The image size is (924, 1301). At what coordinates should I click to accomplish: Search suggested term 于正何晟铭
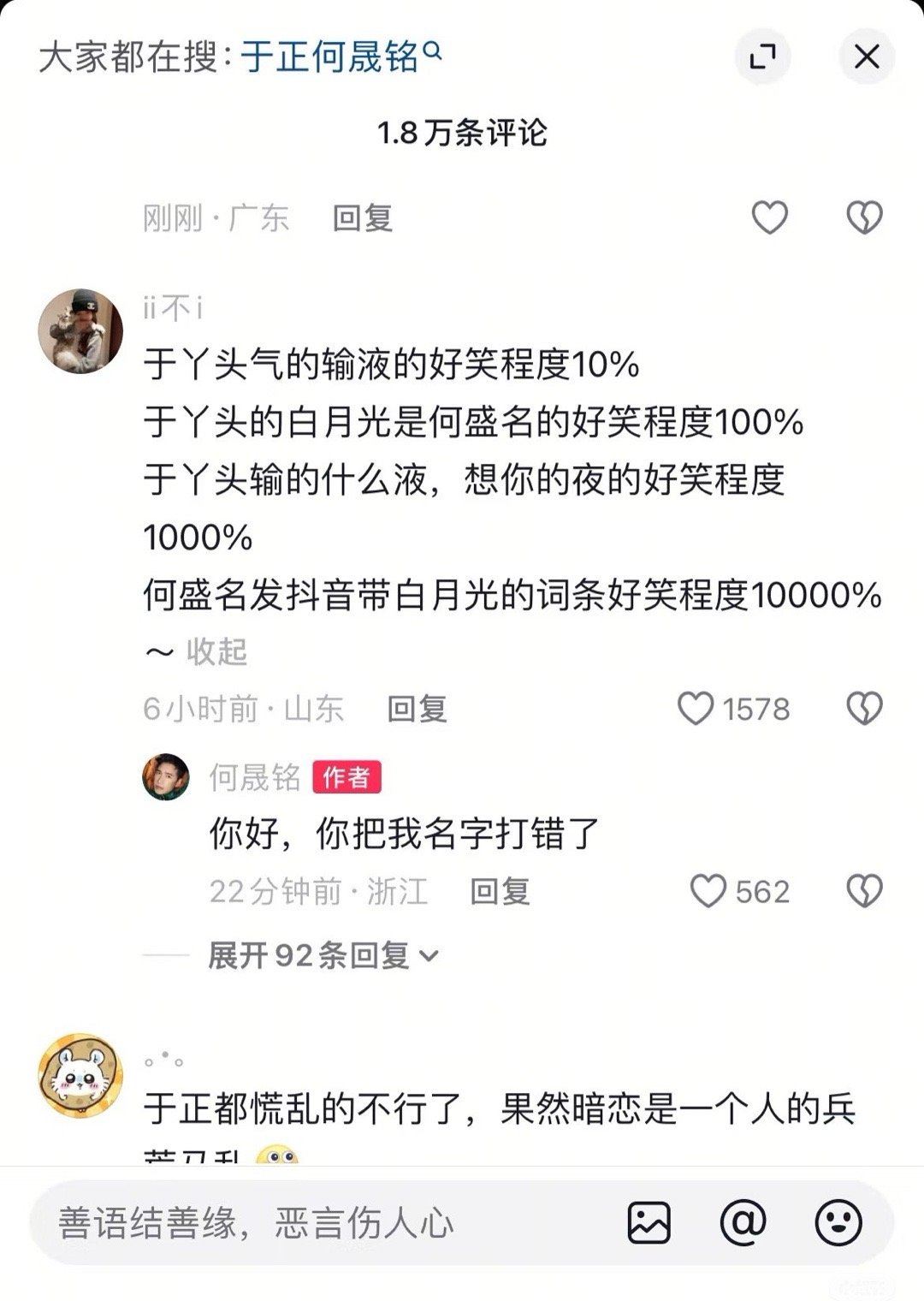click(341, 57)
